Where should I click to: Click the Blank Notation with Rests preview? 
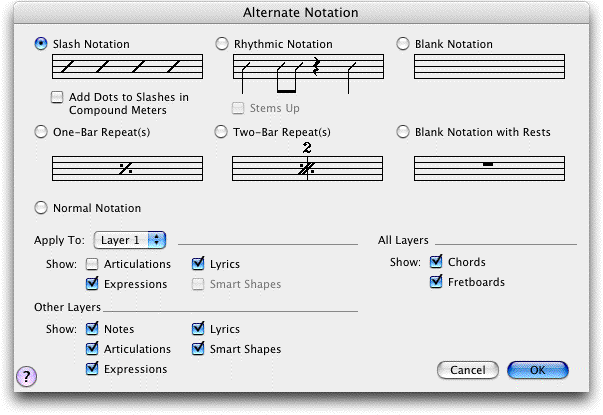point(487,167)
